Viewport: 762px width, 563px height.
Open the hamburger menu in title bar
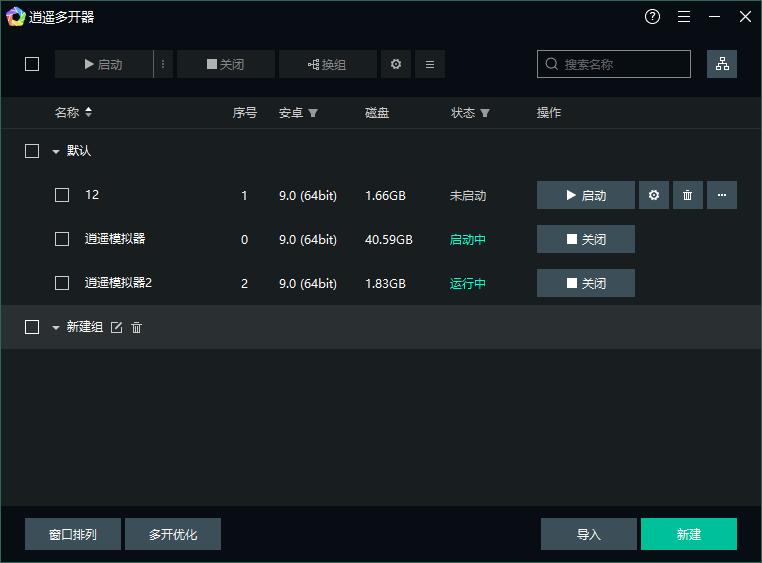click(x=684, y=17)
